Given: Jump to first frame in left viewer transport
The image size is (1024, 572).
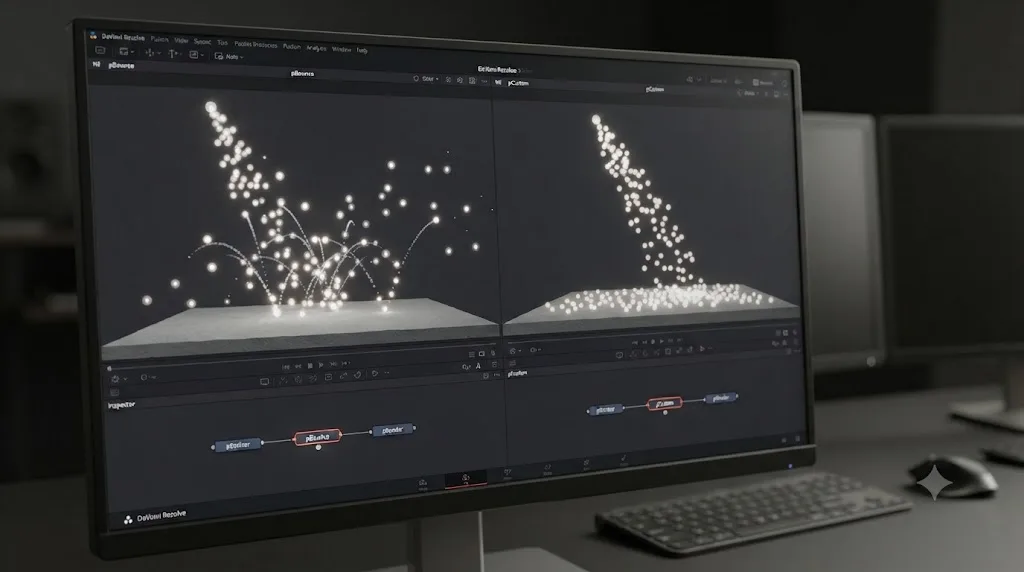Looking at the screenshot, I should [x=286, y=366].
